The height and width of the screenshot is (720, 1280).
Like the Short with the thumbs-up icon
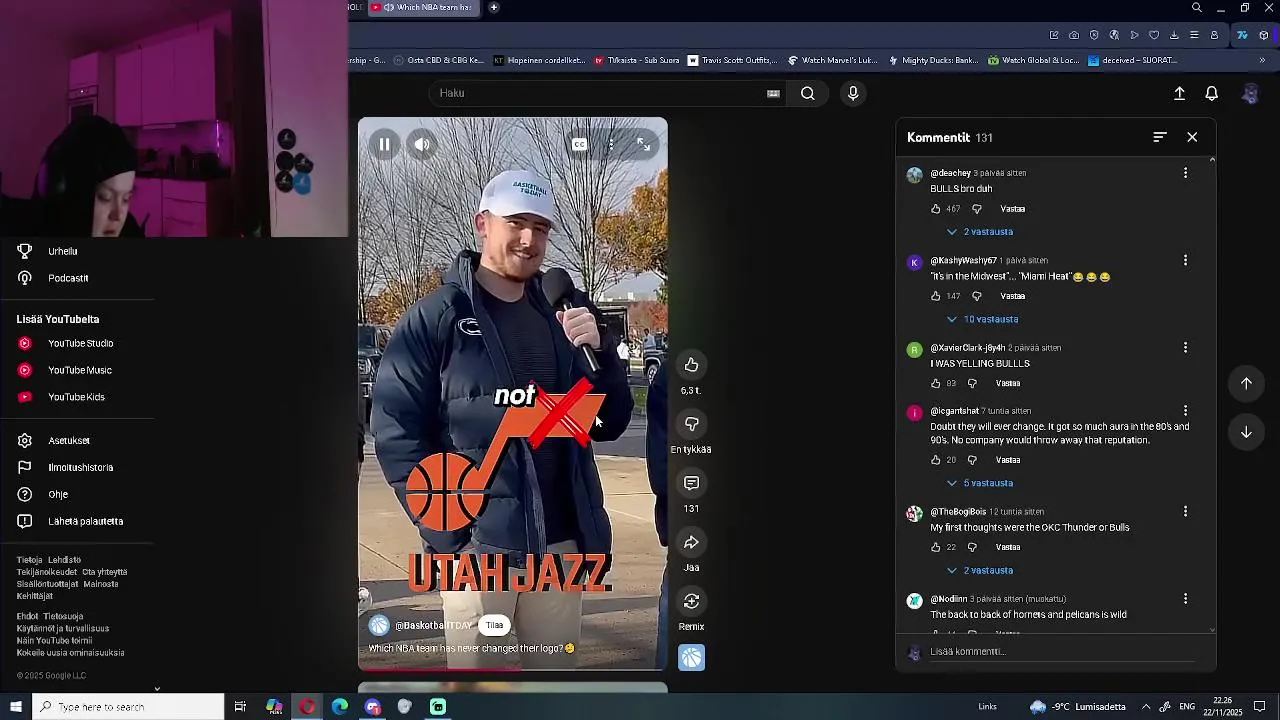click(691, 365)
